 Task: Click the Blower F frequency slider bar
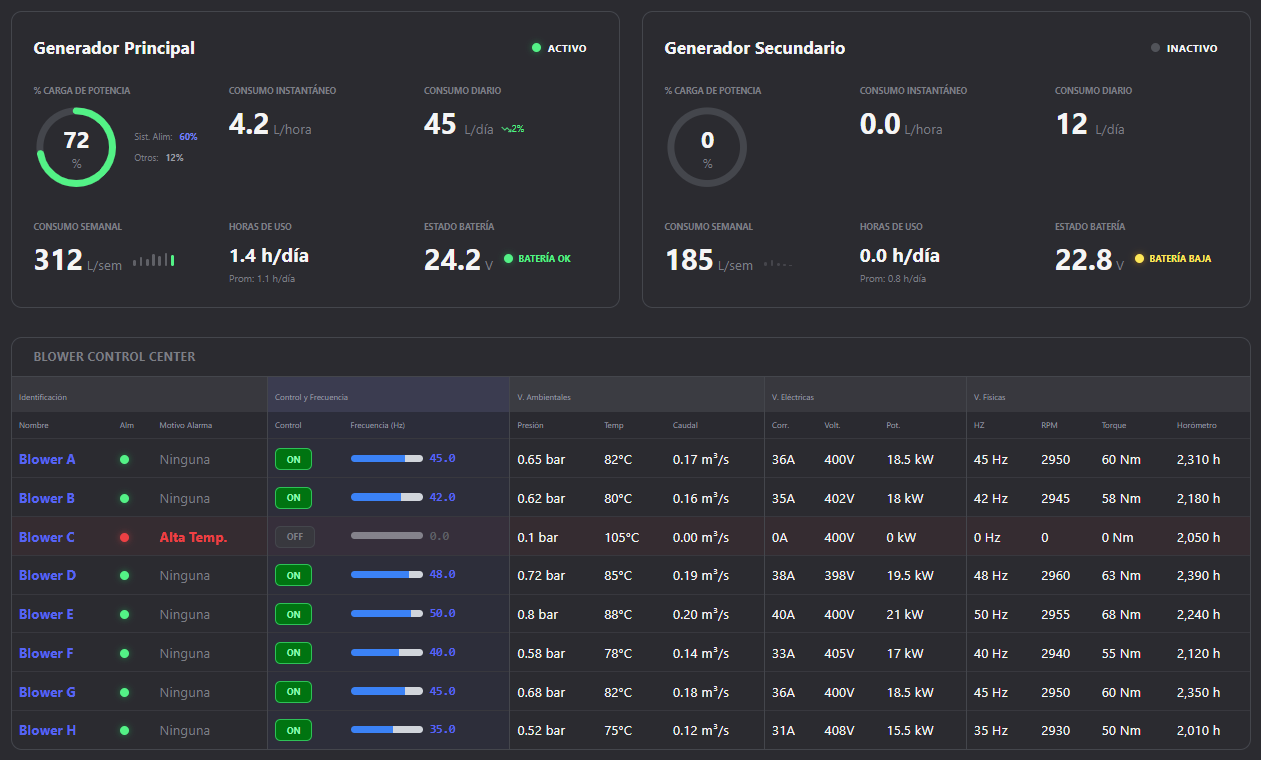386,652
